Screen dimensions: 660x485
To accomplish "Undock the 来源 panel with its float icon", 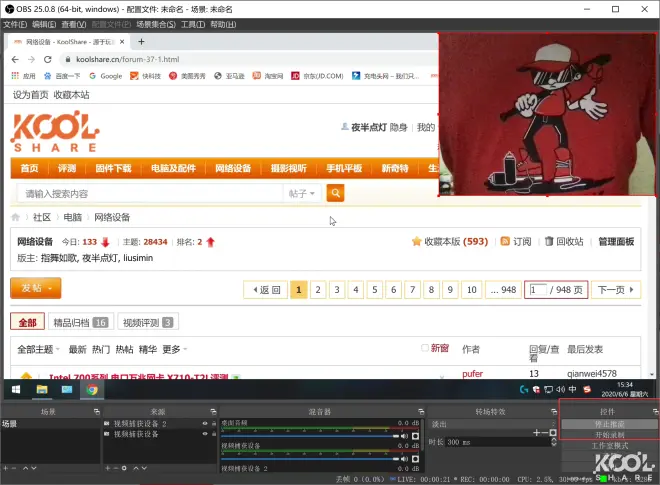I will (x=213, y=411).
